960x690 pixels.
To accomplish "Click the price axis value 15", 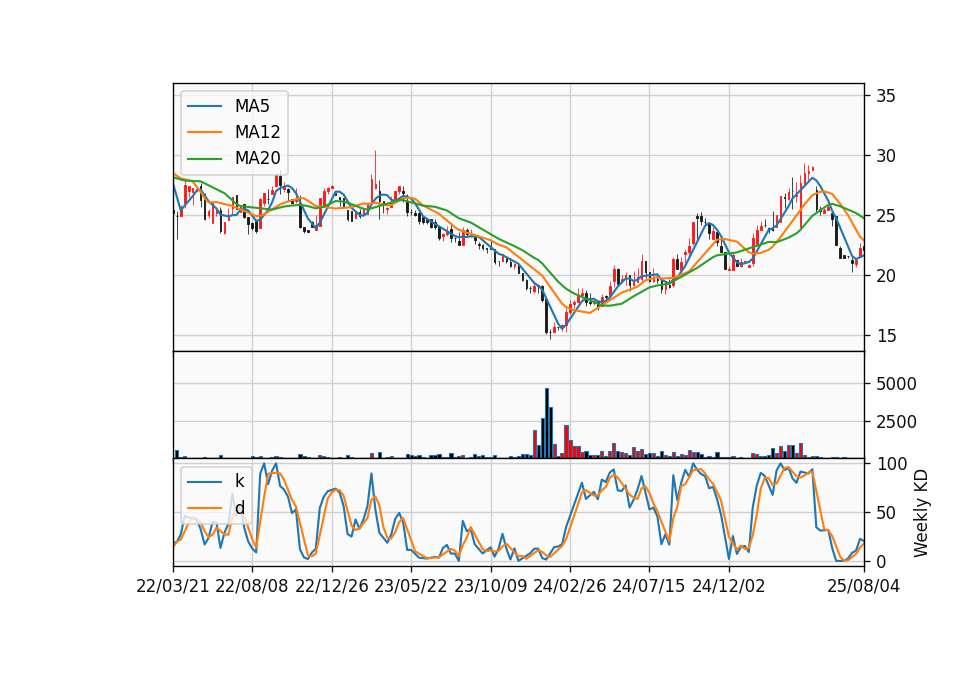I will (x=886, y=336).
